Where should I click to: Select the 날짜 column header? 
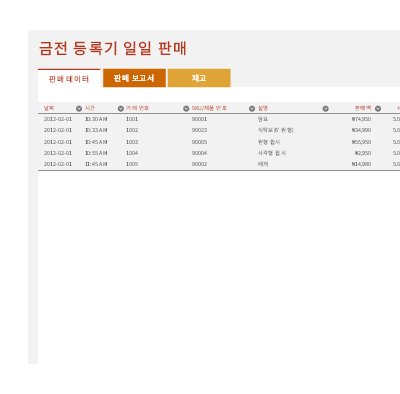pyautogui.click(x=49, y=108)
